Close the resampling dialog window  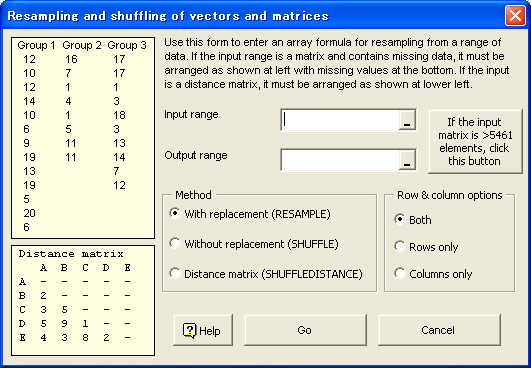click(x=515, y=16)
